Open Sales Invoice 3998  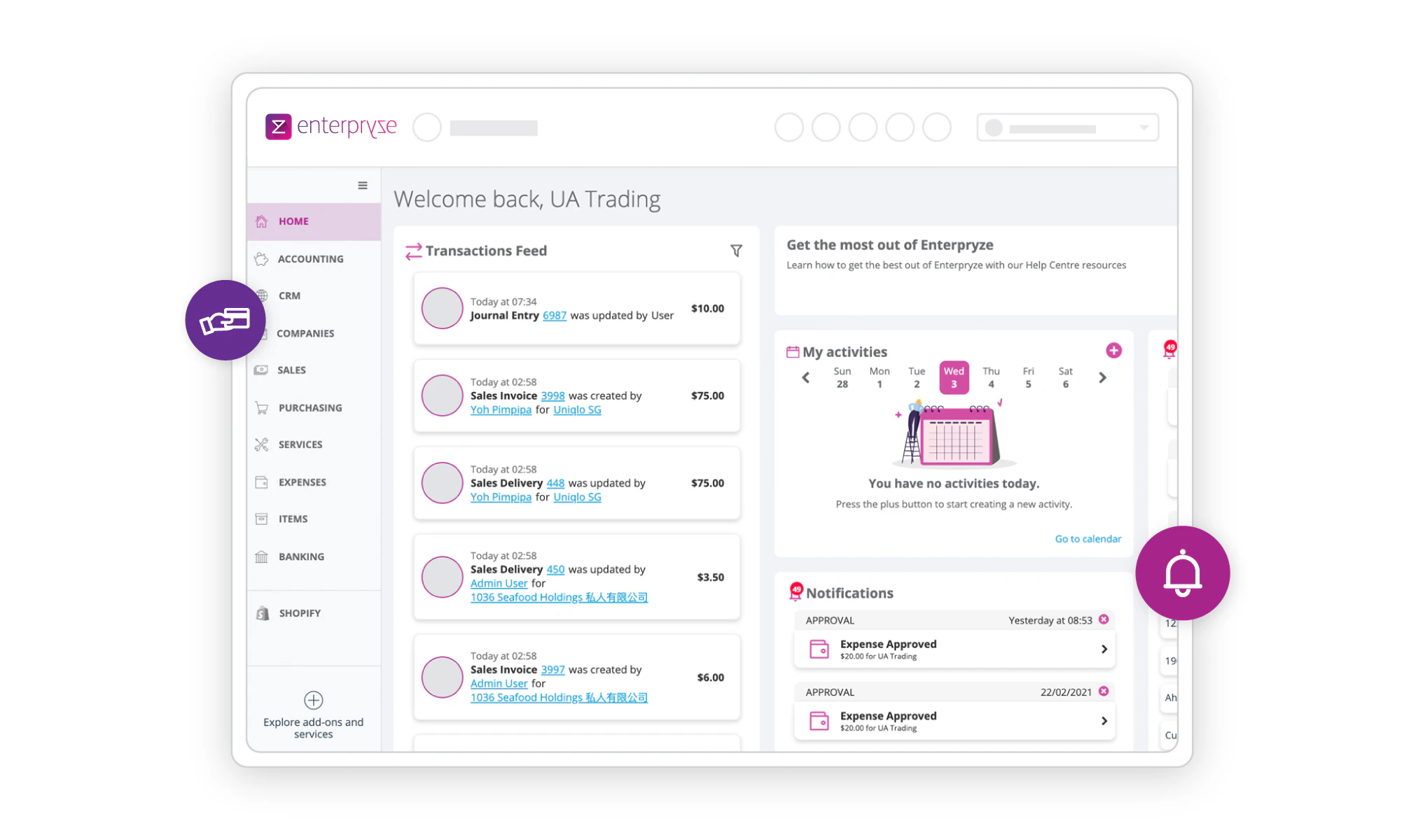pyautogui.click(x=553, y=395)
